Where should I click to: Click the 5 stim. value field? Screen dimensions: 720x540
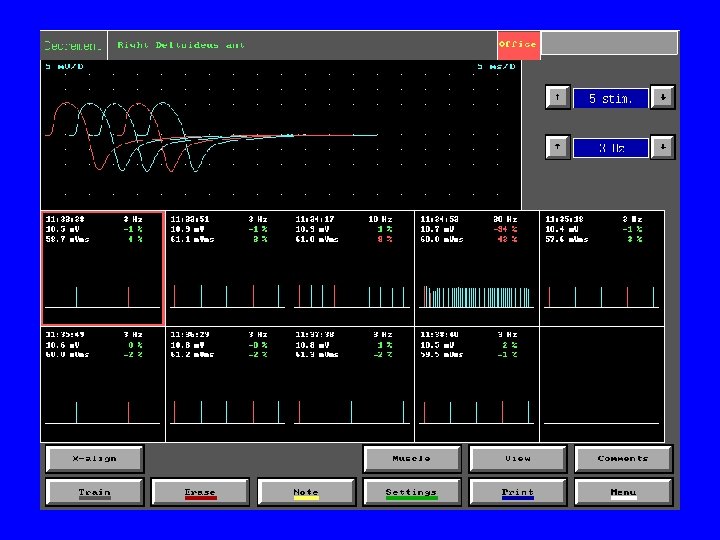tap(609, 98)
